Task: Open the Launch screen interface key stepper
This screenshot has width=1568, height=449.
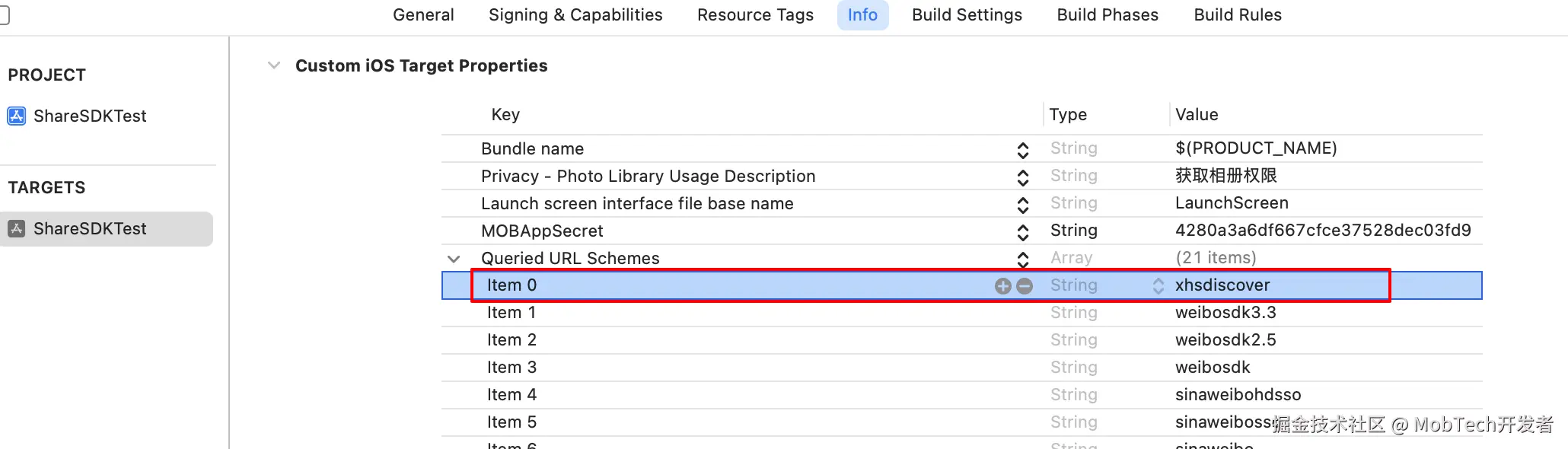Action: [1023, 205]
